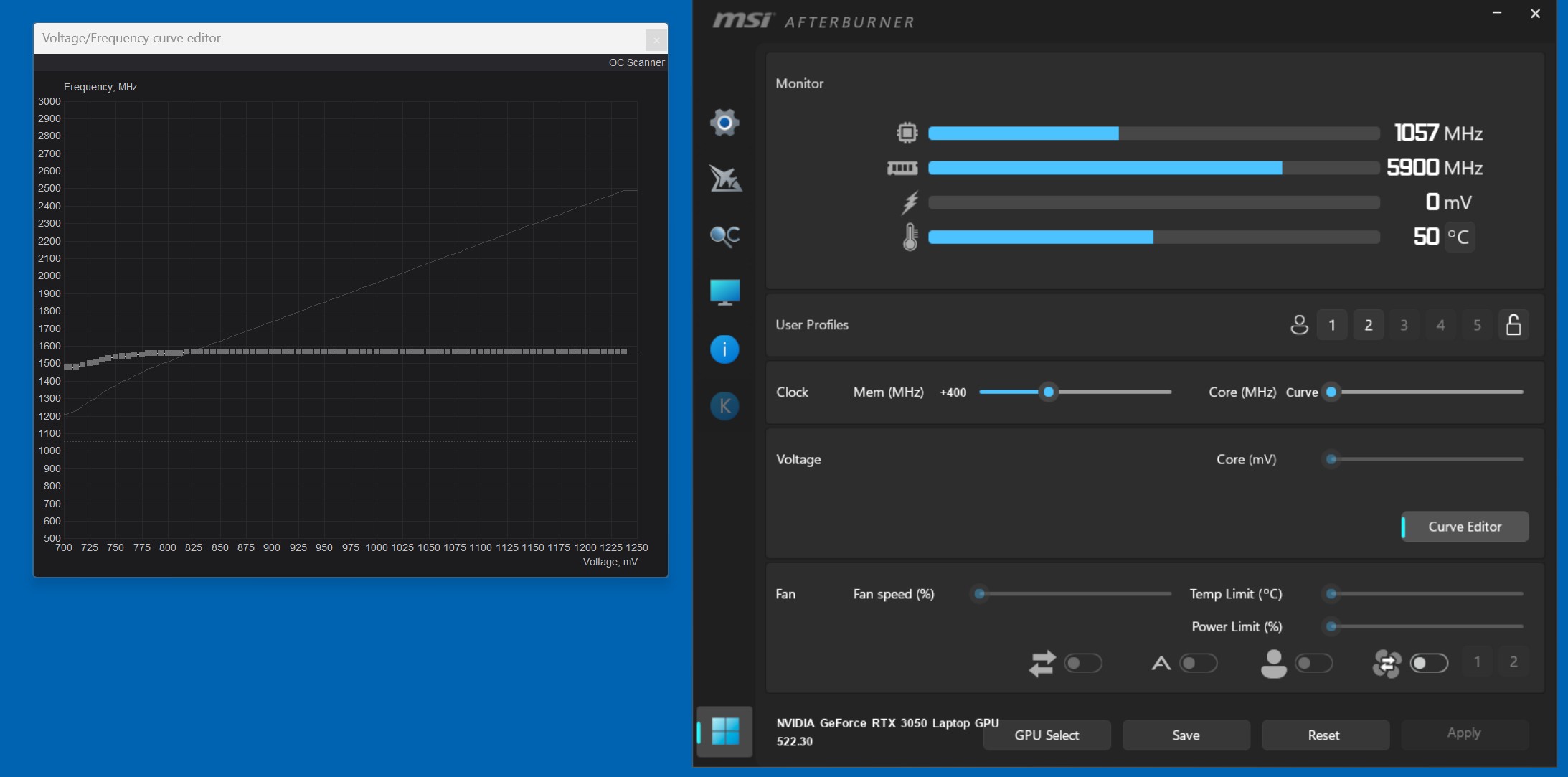Open the hardware monitor screen icon

(x=724, y=292)
